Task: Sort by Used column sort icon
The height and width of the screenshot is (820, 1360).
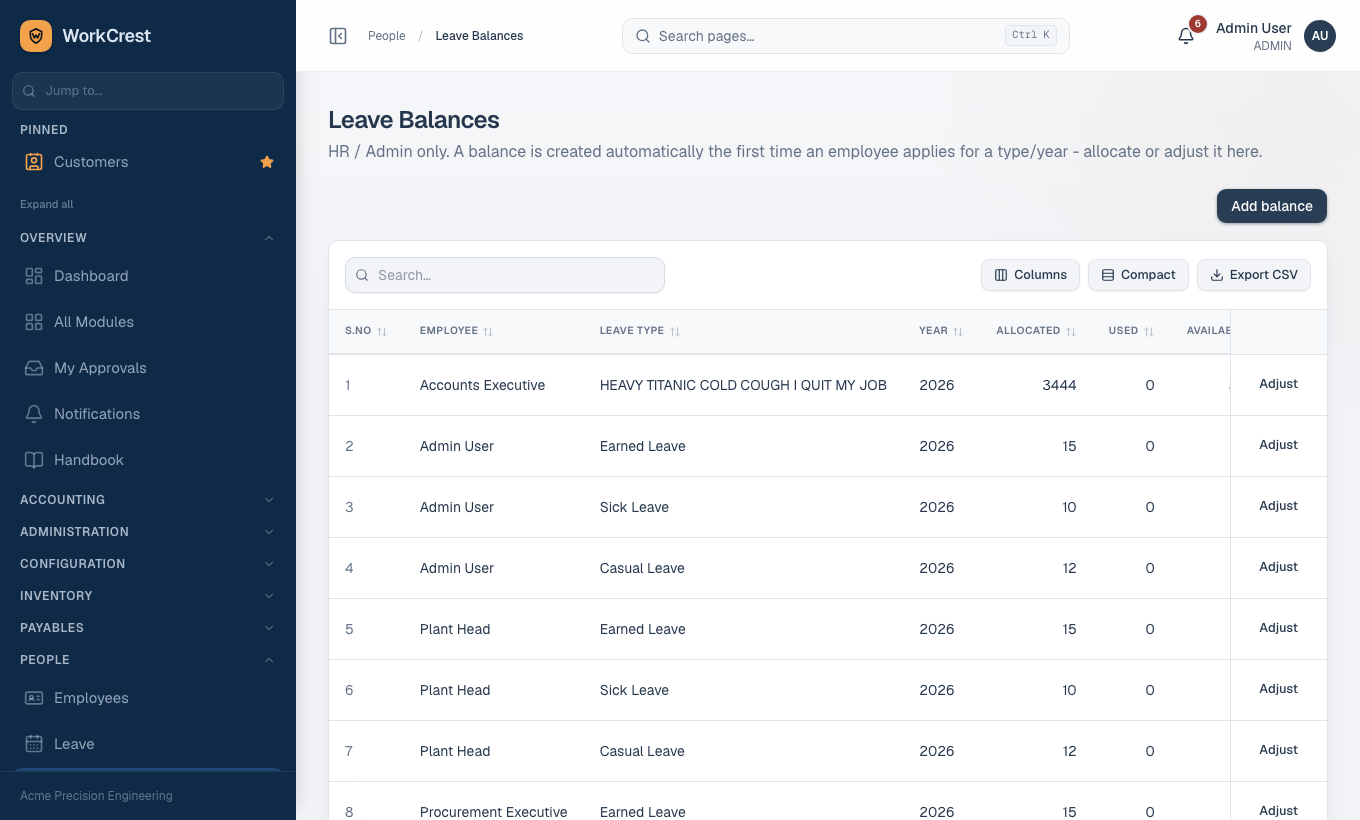Action: [x=1149, y=331]
